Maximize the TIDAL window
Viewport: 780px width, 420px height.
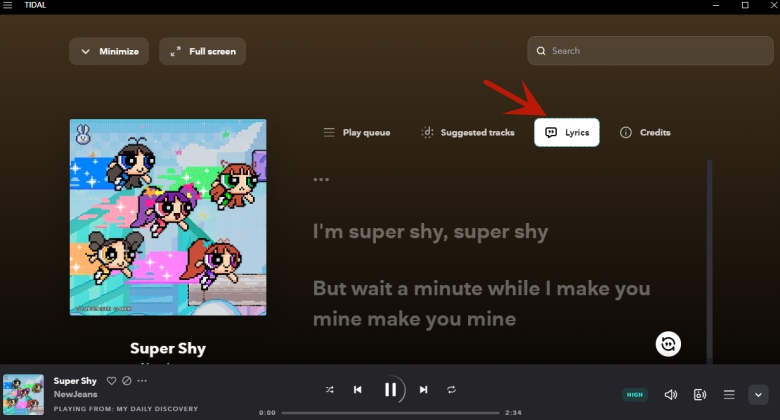point(745,5)
